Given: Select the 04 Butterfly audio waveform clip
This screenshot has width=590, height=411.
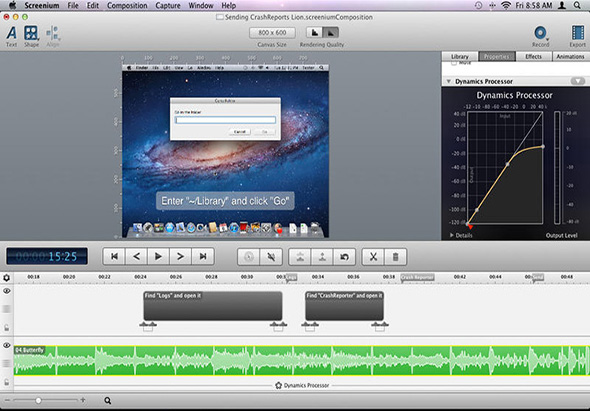Looking at the screenshot, I should (301, 361).
